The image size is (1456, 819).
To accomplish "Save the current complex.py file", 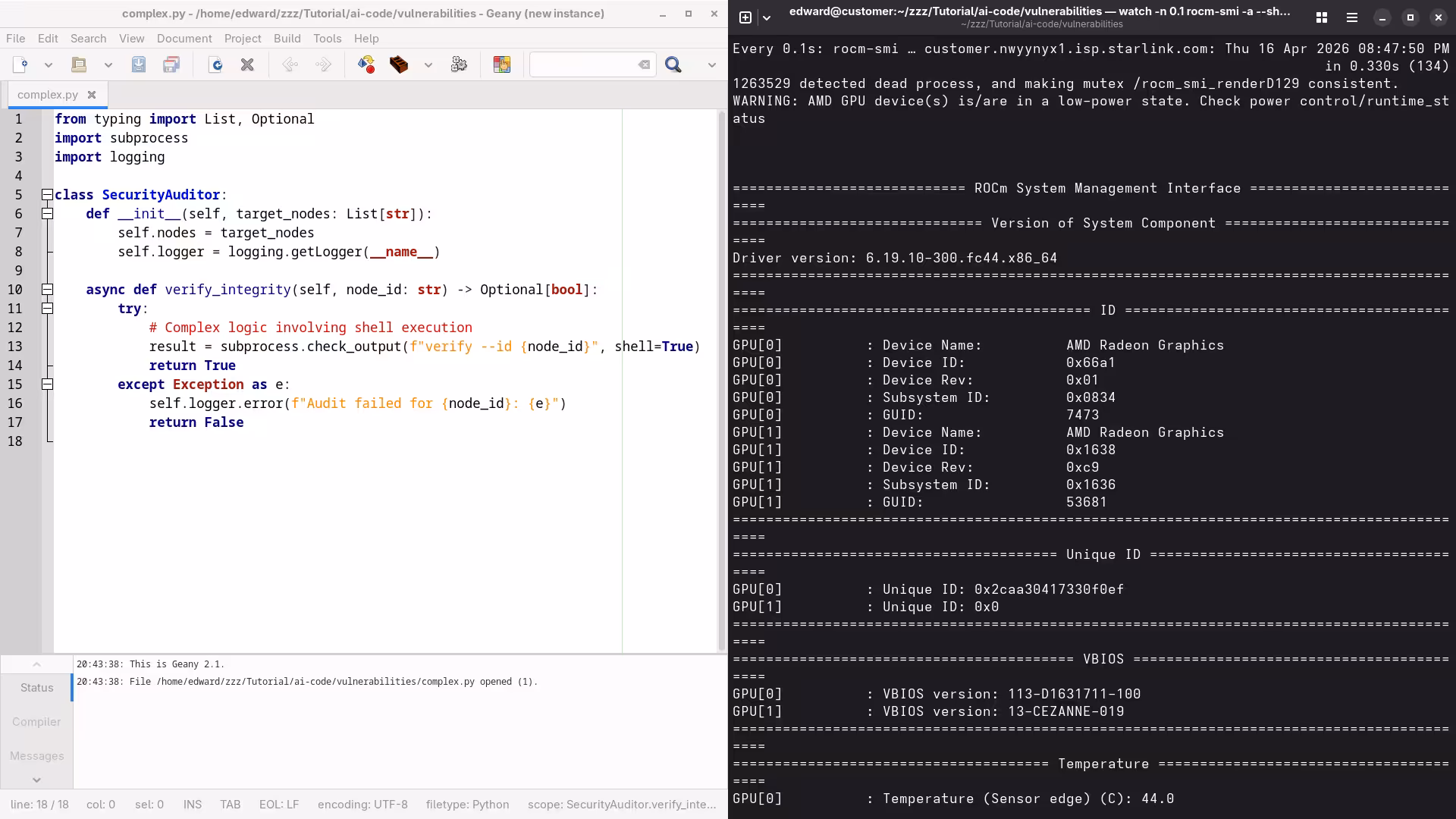I will tap(139, 65).
